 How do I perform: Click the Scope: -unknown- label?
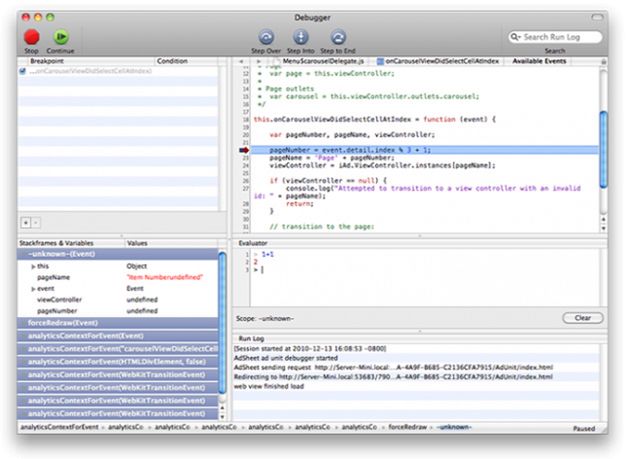click(x=265, y=318)
